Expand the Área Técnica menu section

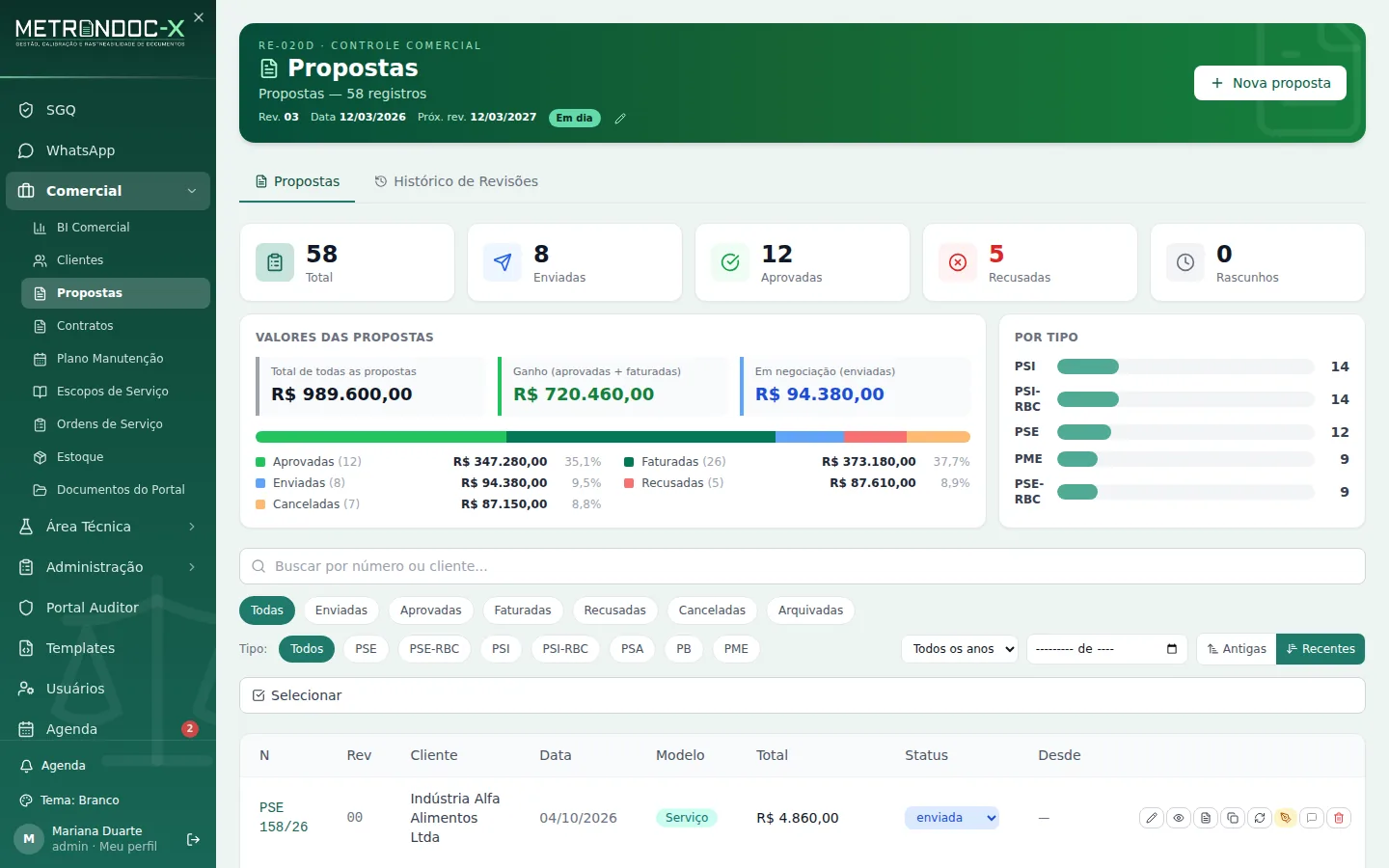(x=108, y=527)
